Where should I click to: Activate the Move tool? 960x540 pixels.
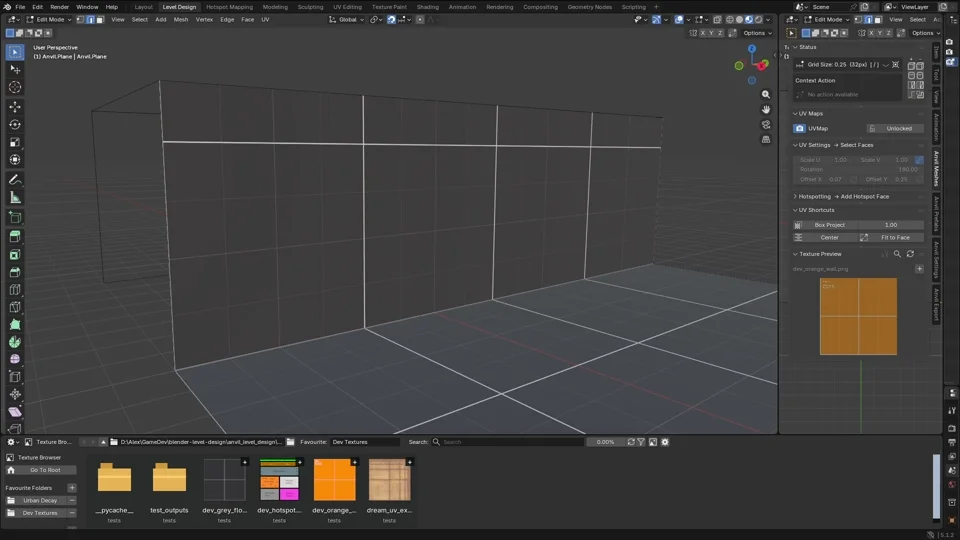click(x=15, y=107)
